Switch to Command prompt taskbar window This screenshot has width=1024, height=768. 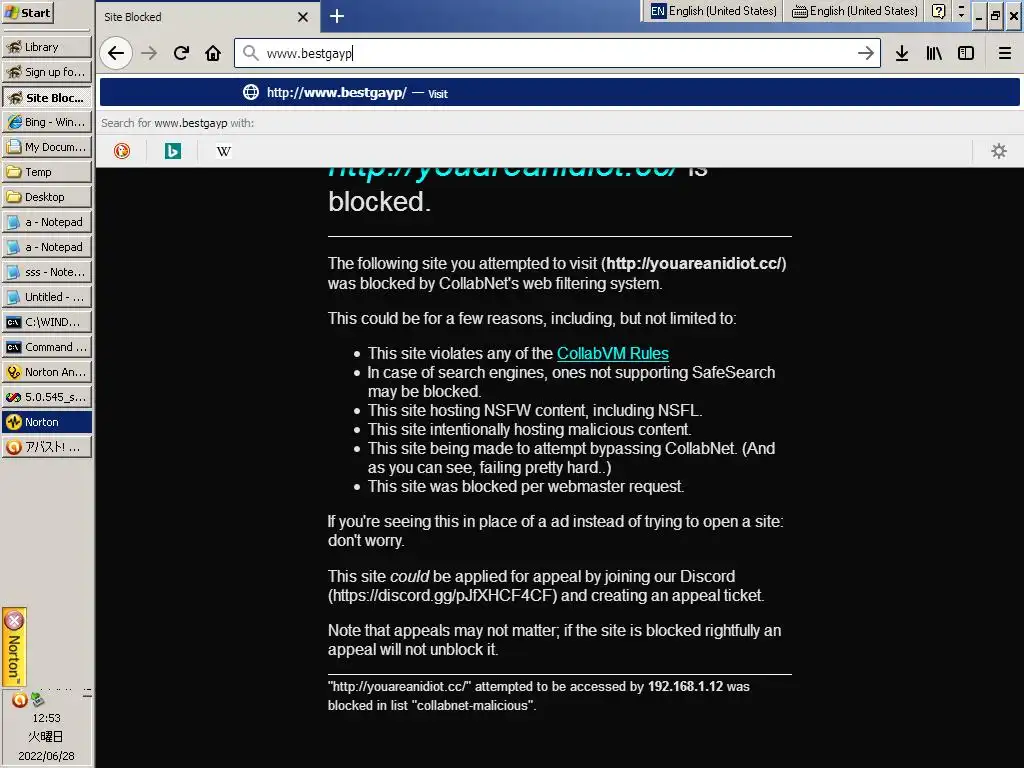[47, 347]
